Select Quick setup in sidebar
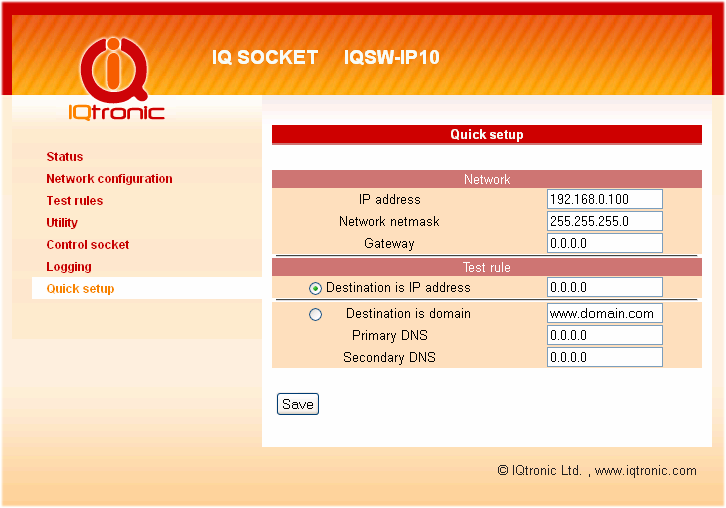726x508 pixels. click(80, 288)
